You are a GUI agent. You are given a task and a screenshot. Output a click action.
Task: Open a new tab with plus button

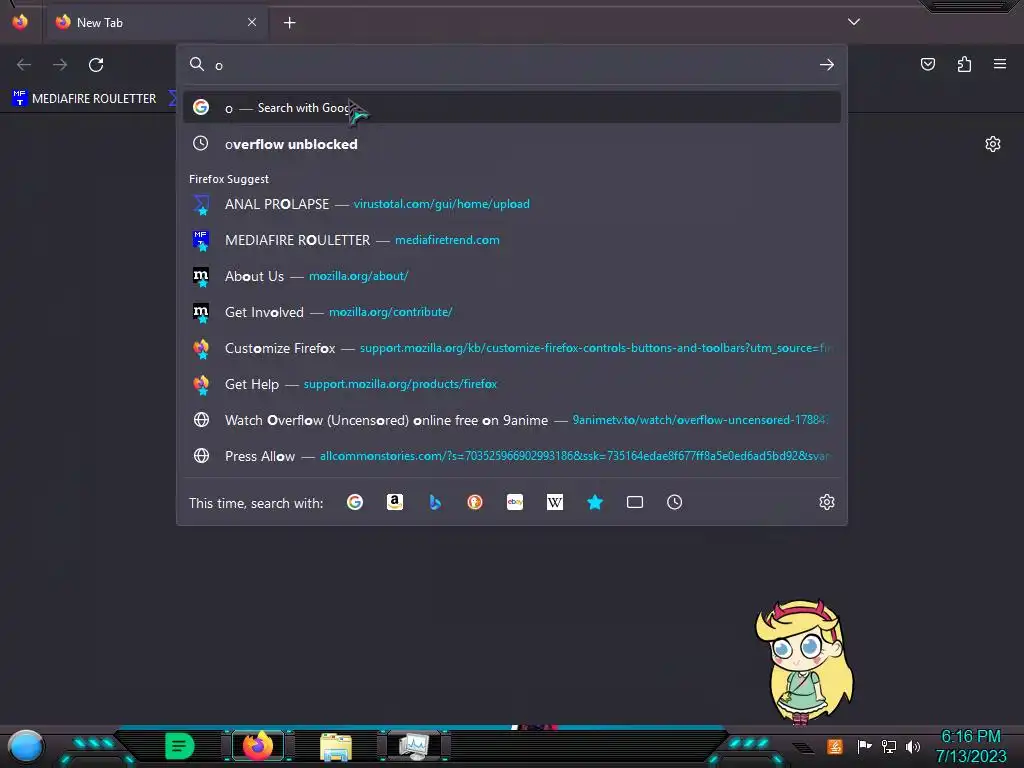pos(289,23)
